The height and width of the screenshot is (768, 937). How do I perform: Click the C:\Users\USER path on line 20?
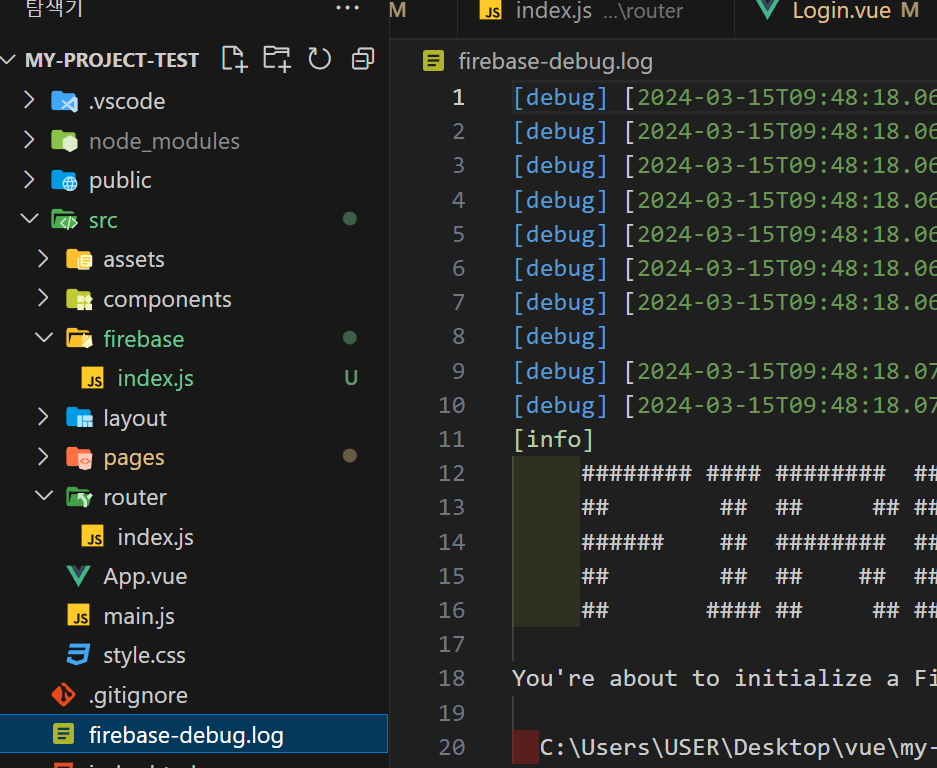point(738,748)
